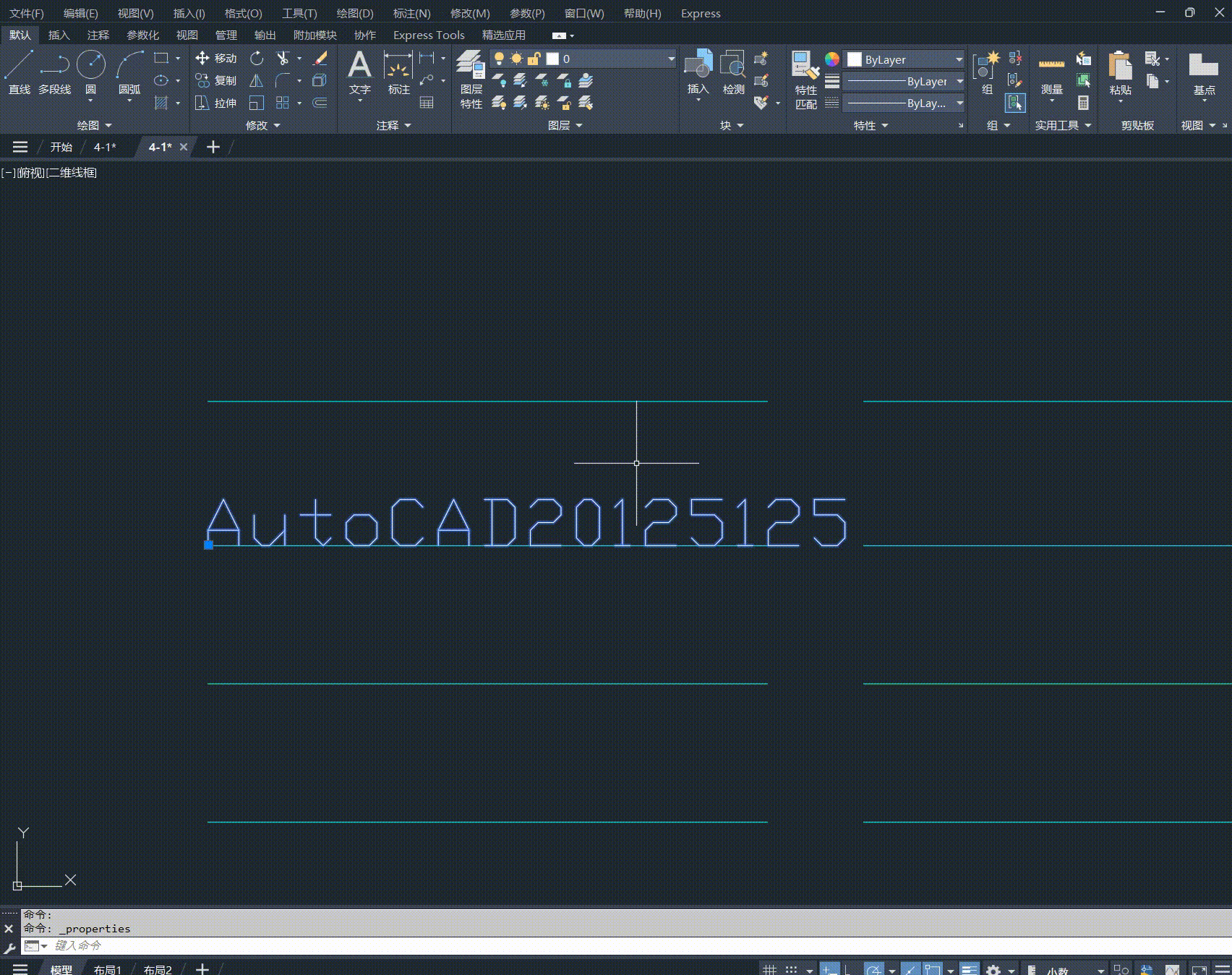Toggle snap mode in status bar
Viewport: 1232px width, 975px height.
pyautogui.click(x=792, y=970)
